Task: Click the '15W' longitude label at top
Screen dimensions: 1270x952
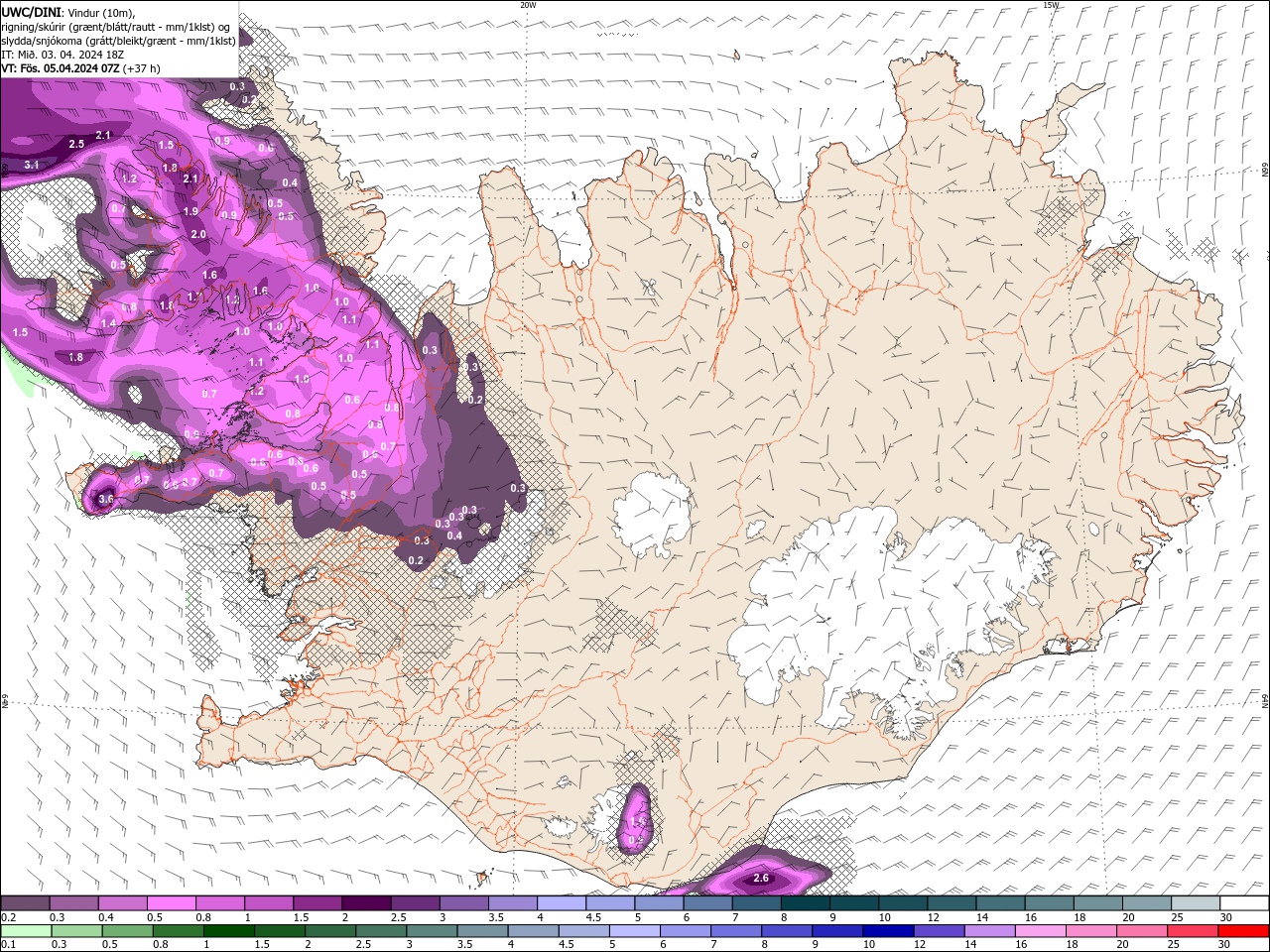Action: (1051, 5)
